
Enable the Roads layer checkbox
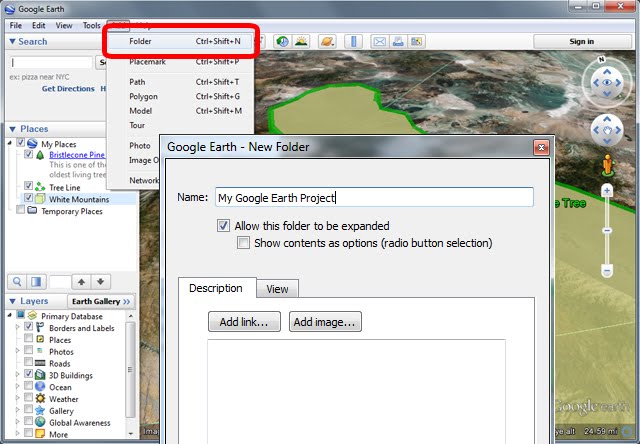coord(28,362)
